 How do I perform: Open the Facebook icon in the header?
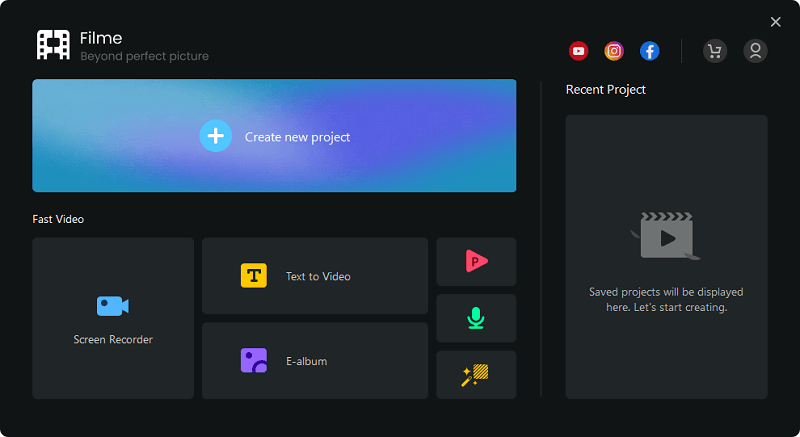(649, 51)
